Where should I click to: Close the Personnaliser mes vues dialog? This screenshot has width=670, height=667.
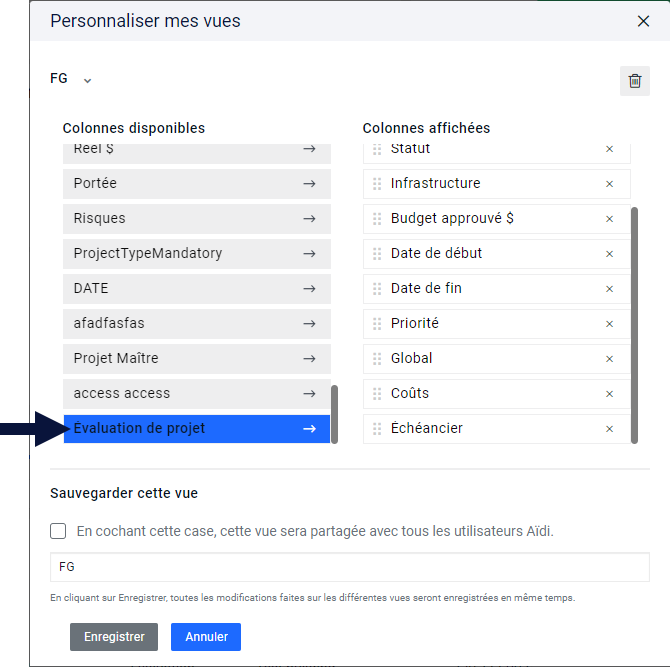pyautogui.click(x=644, y=21)
